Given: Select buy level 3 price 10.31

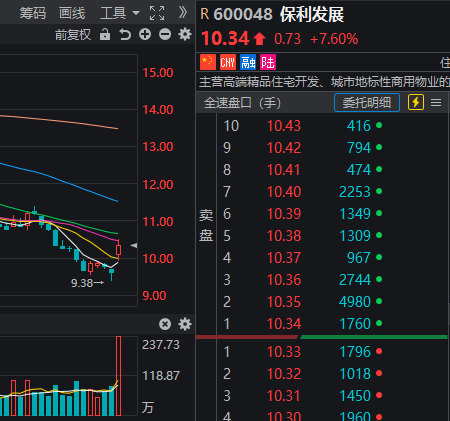Looking at the screenshot, I should coord(284,396).
